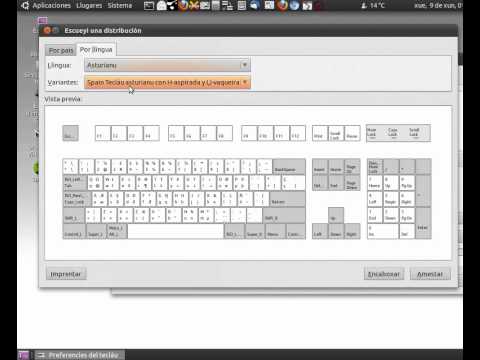Select Preferencies del tecláu in the bottom taskbar

coord(79,355)
